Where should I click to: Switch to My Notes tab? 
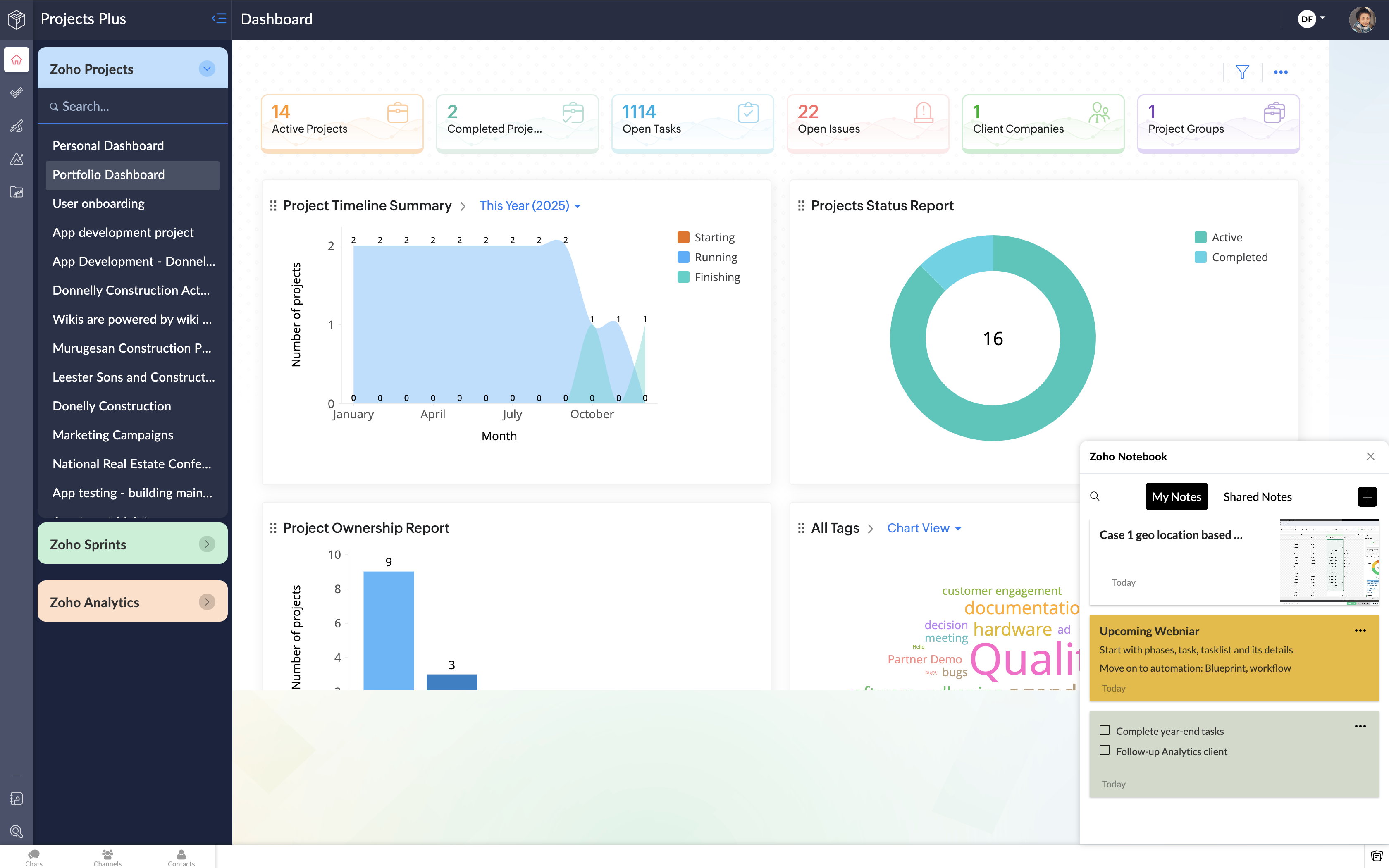[1176, 496]
